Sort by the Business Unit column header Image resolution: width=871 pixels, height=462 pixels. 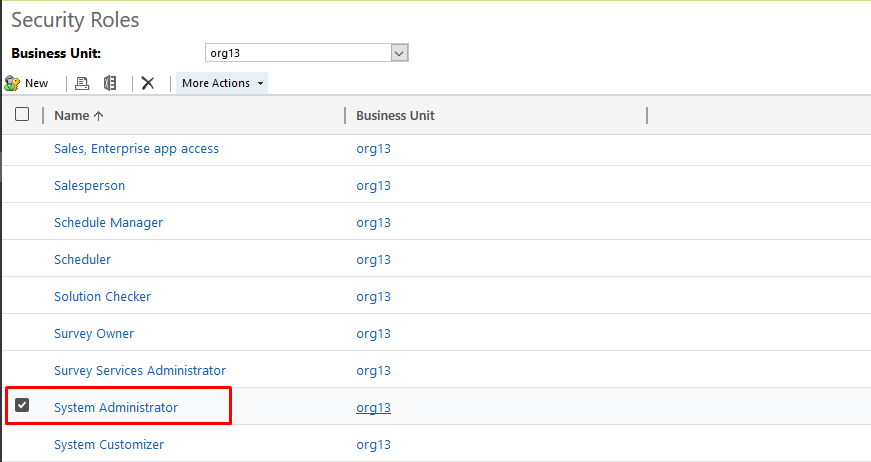395,115
